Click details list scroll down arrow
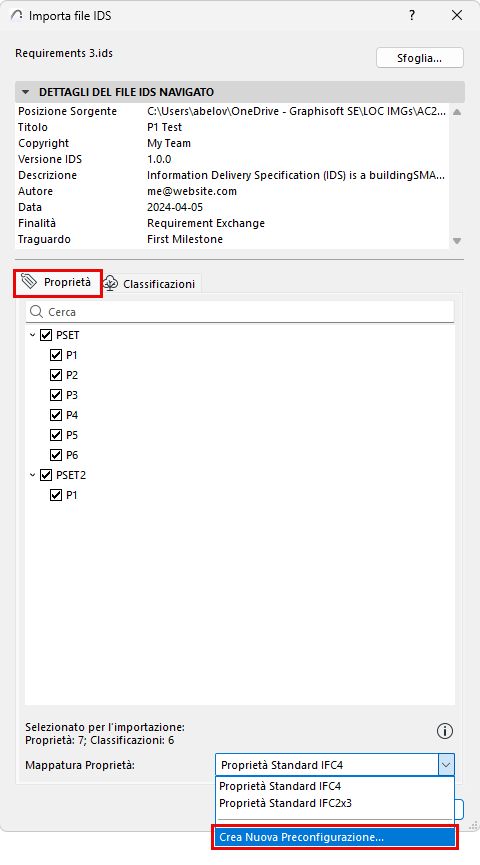Screen dimensions: 480x865 click(x=457, y=241)
